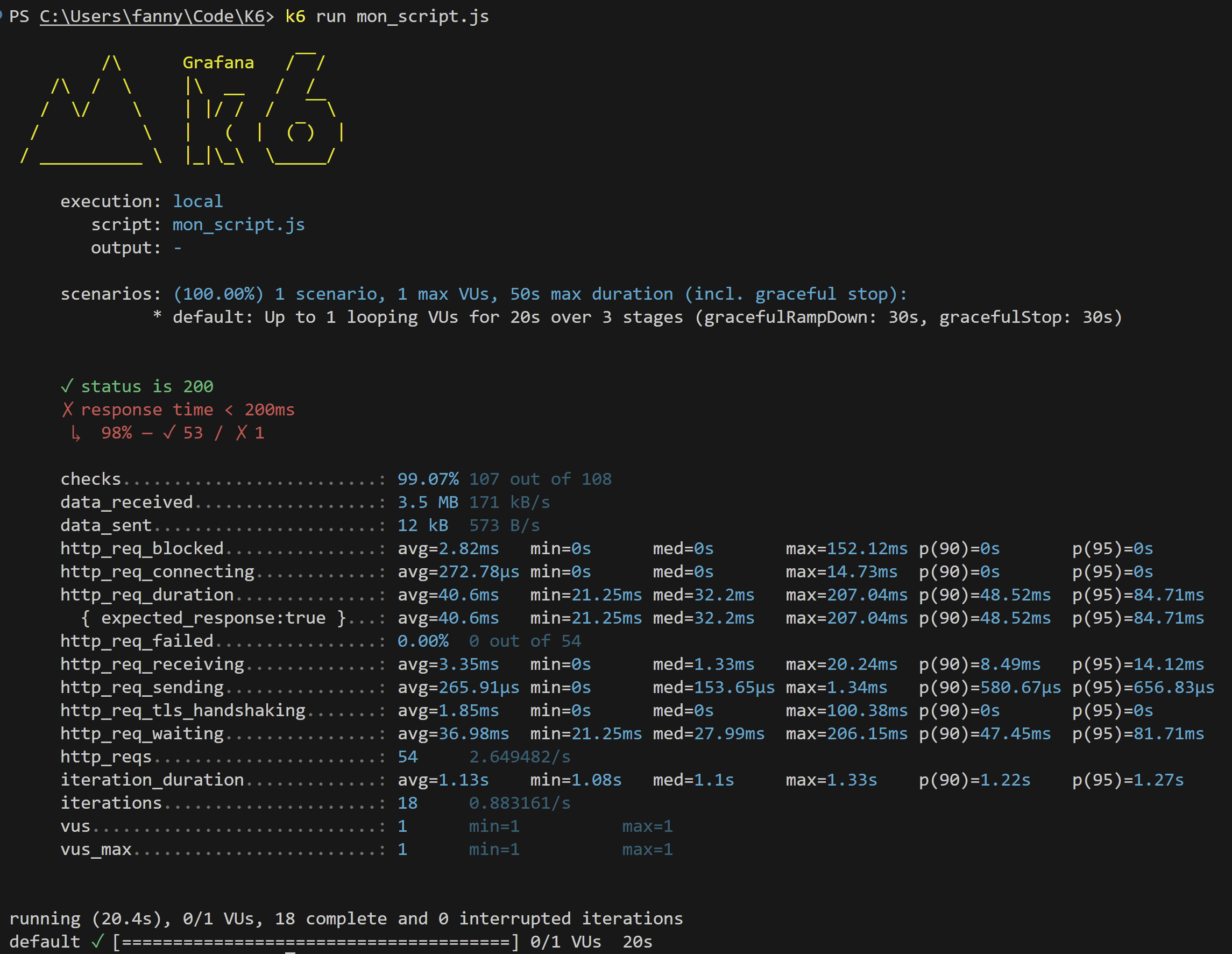Click the http_req_duration metric name
Screen dimensions: 1232x954
147,595
